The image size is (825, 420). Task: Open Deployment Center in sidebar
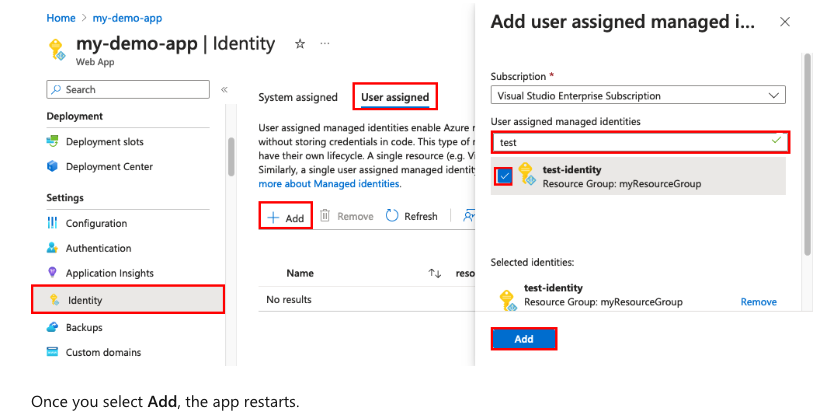click(x=109, y=166)
